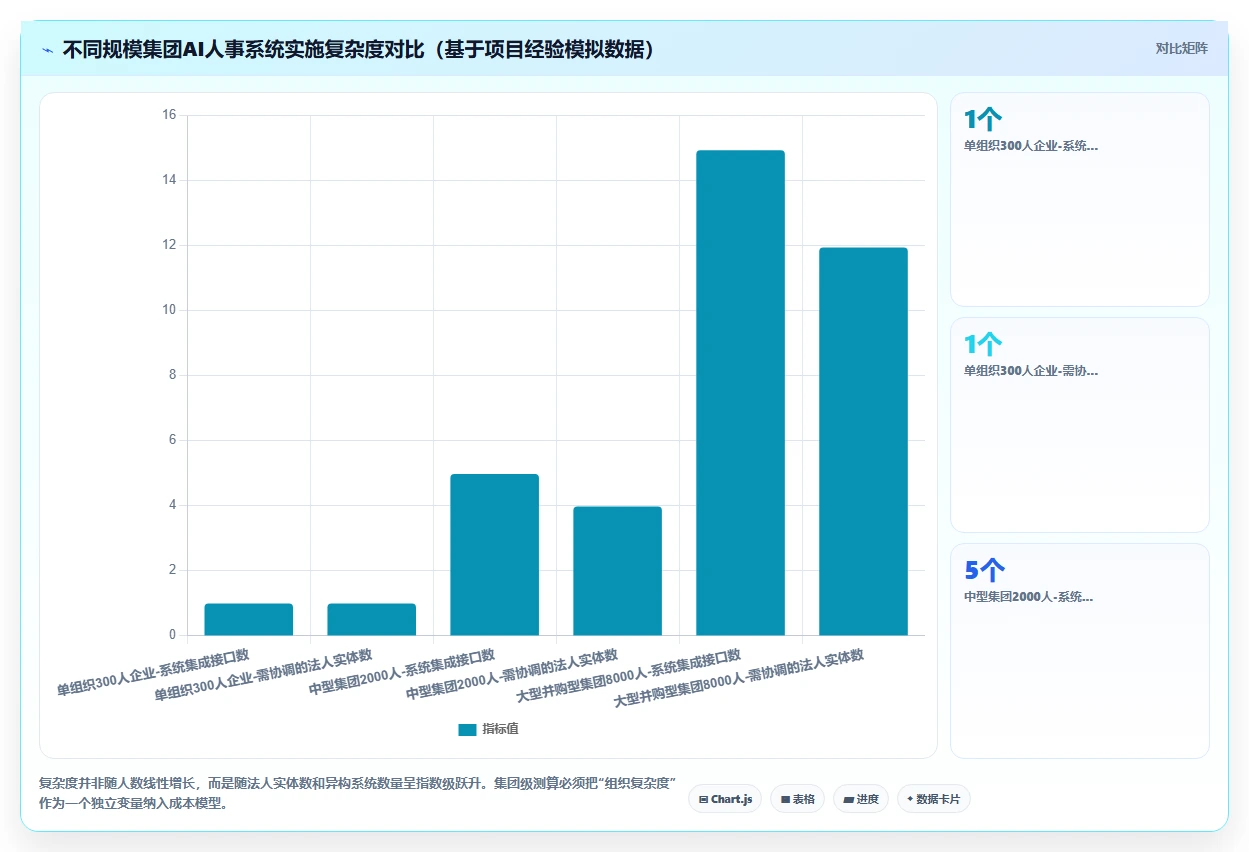
Task: Click x-axis label 单组织300人企业-系统集成接口数
Action: pos(153,673)
